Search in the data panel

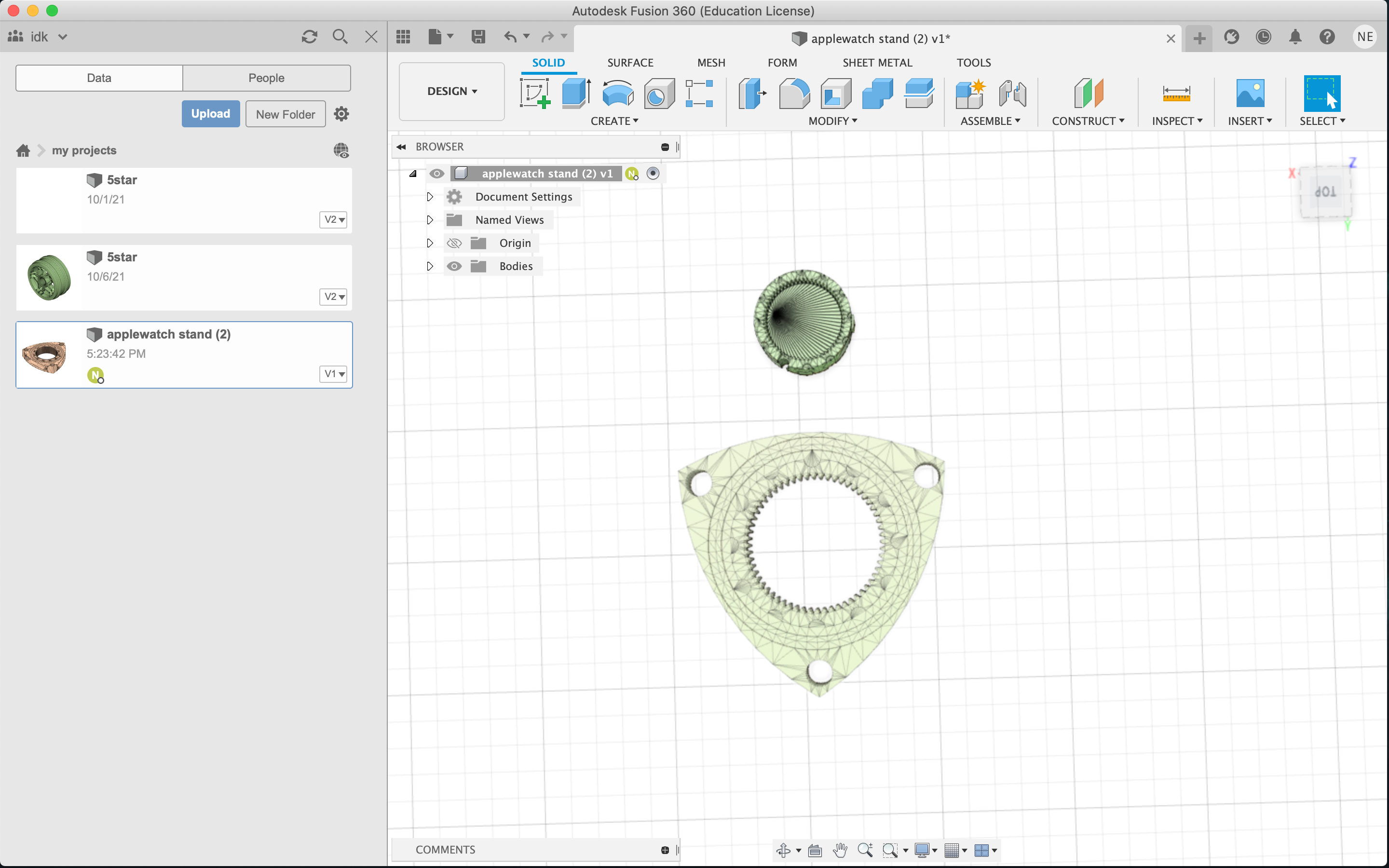coord(340,37)
